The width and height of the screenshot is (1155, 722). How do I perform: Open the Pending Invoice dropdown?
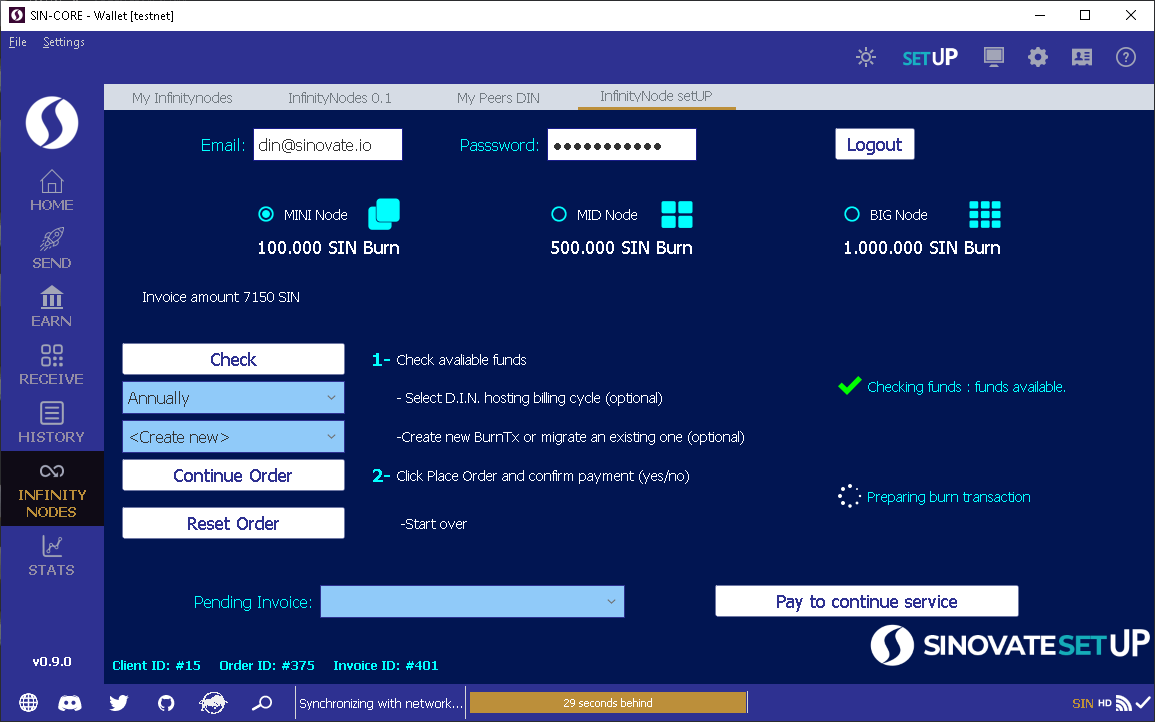[472, 601]
